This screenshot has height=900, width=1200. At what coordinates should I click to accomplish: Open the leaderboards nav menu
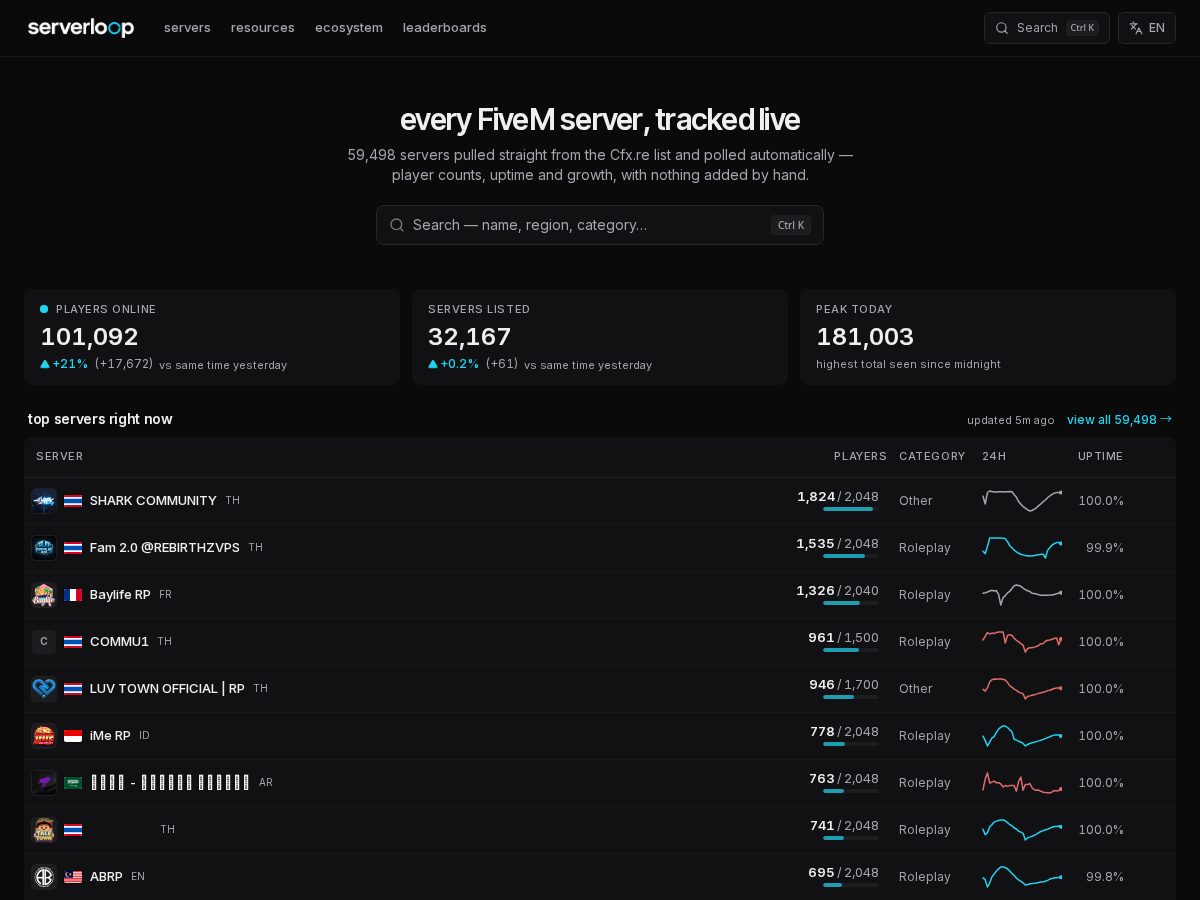tap(445, 28)
